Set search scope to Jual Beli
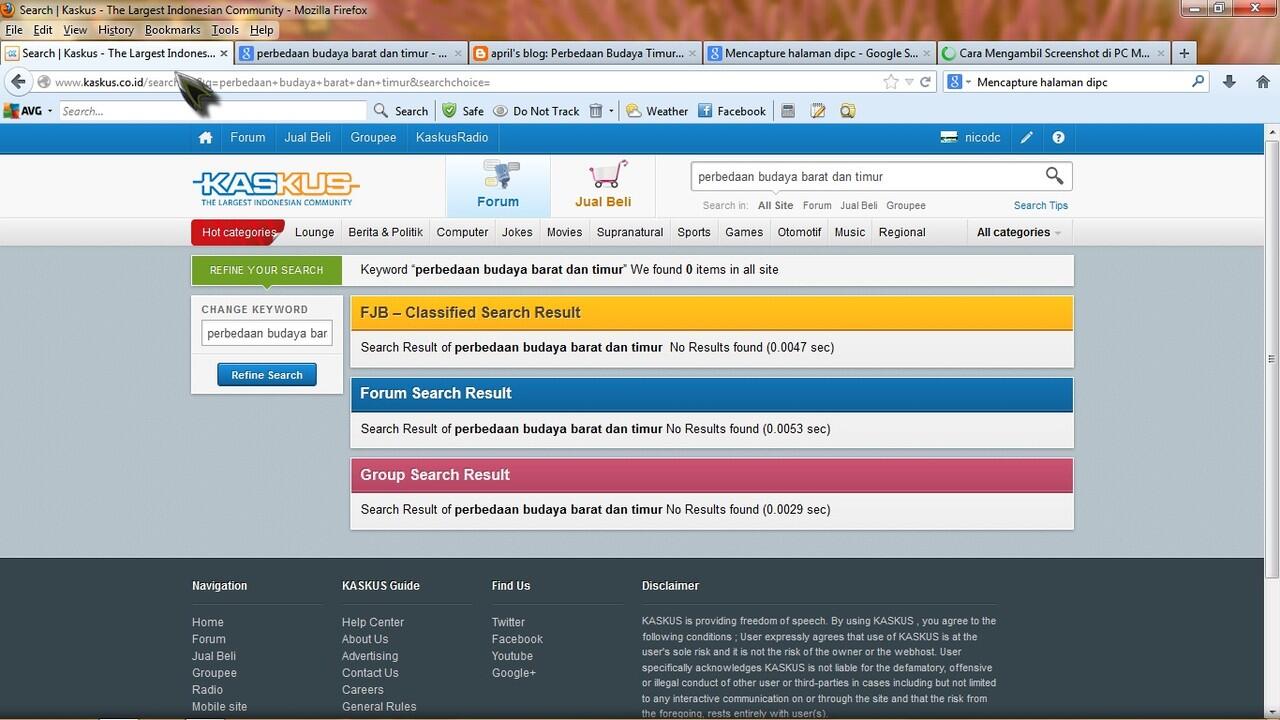 (858, 206)
